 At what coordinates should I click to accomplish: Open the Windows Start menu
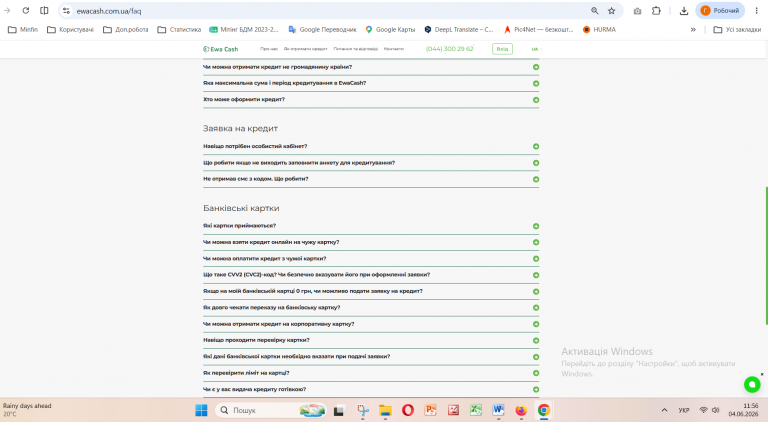201,410
